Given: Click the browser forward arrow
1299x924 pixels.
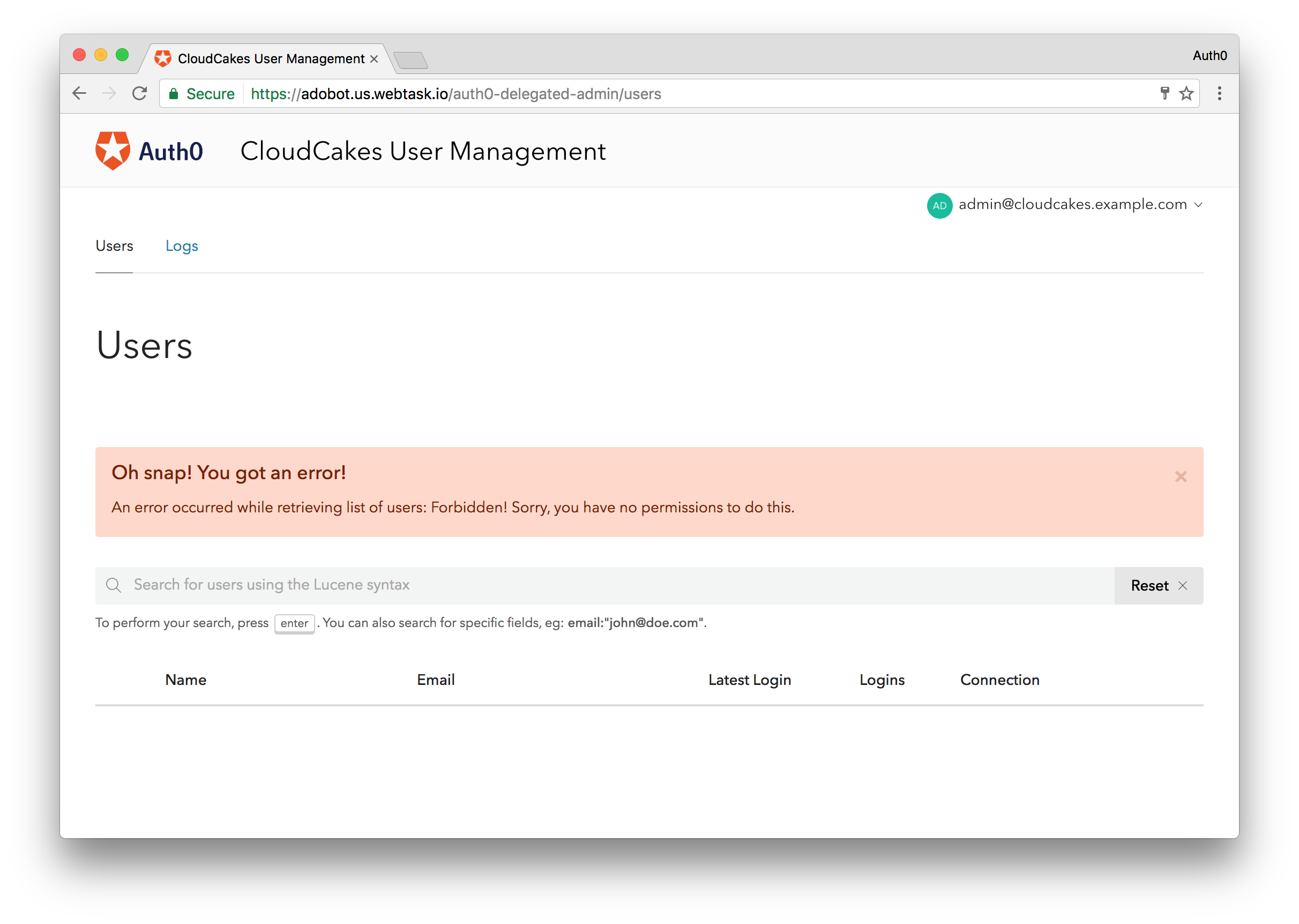Looking at the screenshot, I should coord(109,93).
